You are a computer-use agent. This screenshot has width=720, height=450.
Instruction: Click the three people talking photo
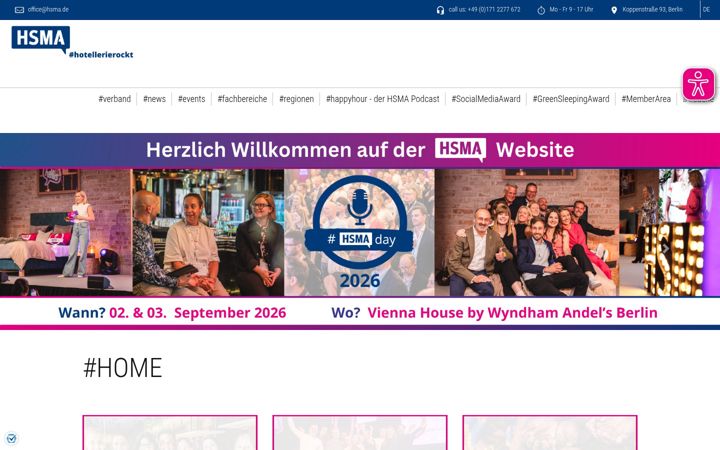click(x=208, y=232)
